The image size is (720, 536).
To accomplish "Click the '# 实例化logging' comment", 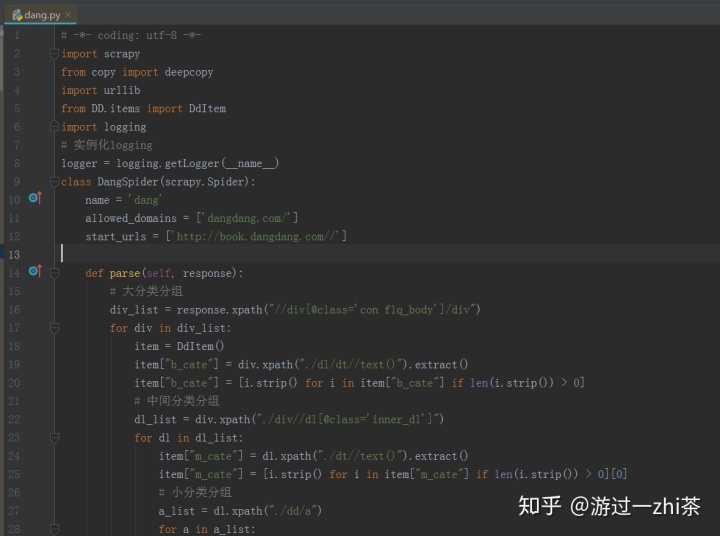I will pos(107,145).
